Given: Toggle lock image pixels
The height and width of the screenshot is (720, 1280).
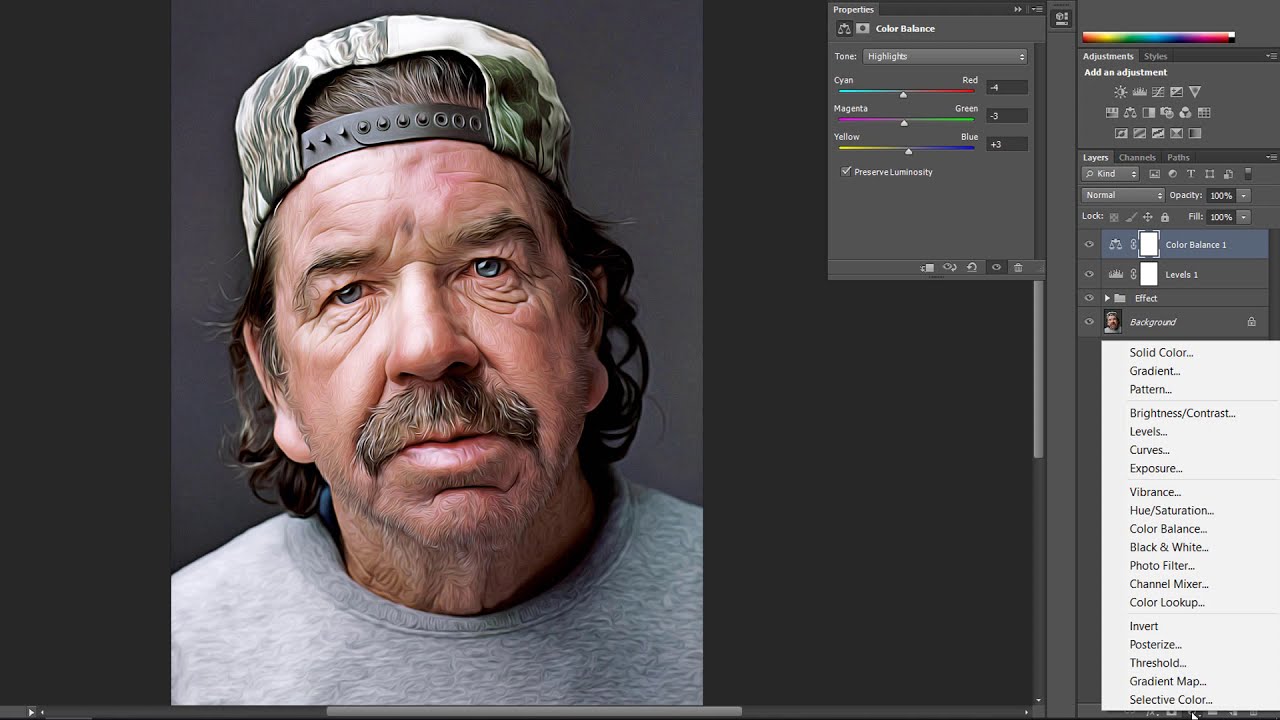Looking at the screenshot, I should [1131, 217].
